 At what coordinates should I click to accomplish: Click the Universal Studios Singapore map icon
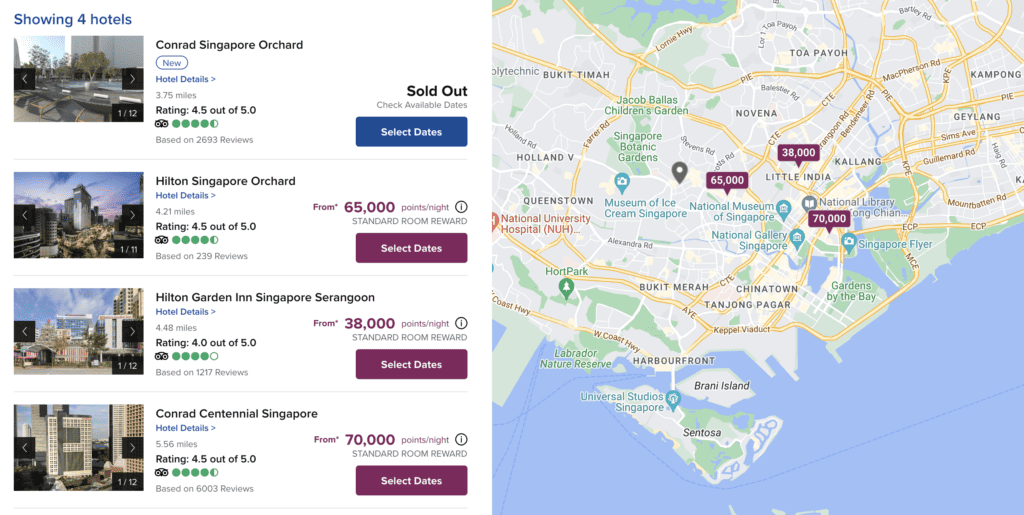pyautogui.click(x=674, y=399)
